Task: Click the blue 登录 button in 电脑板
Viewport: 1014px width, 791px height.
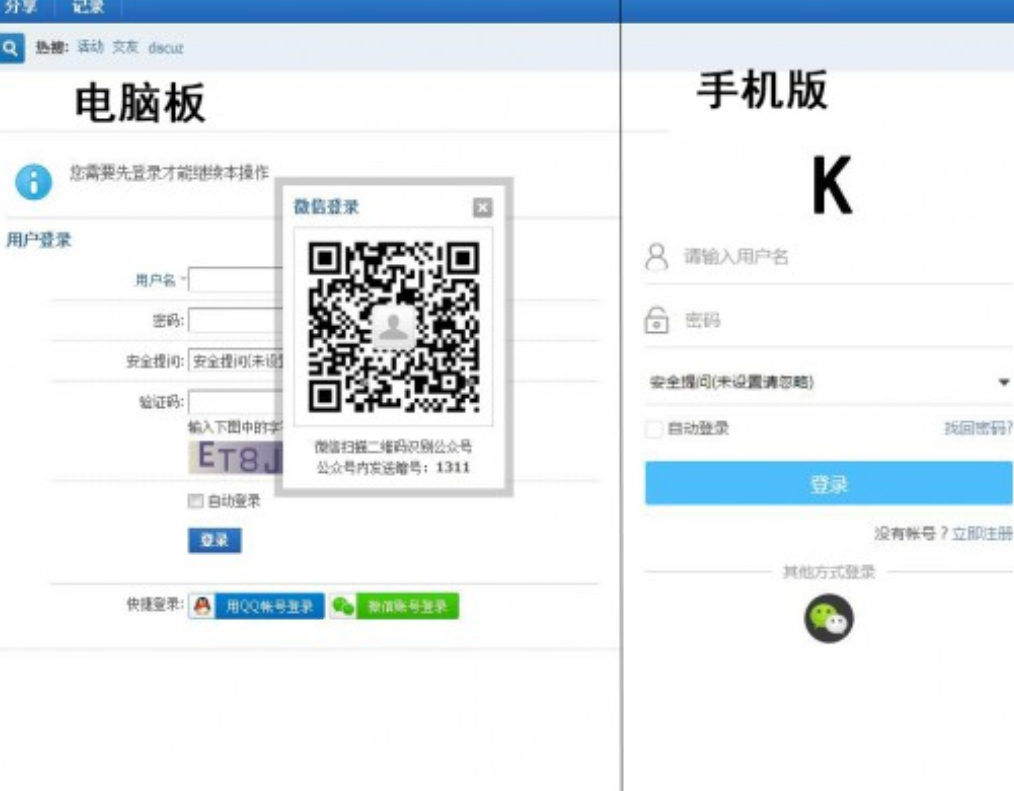Action: 215,541
